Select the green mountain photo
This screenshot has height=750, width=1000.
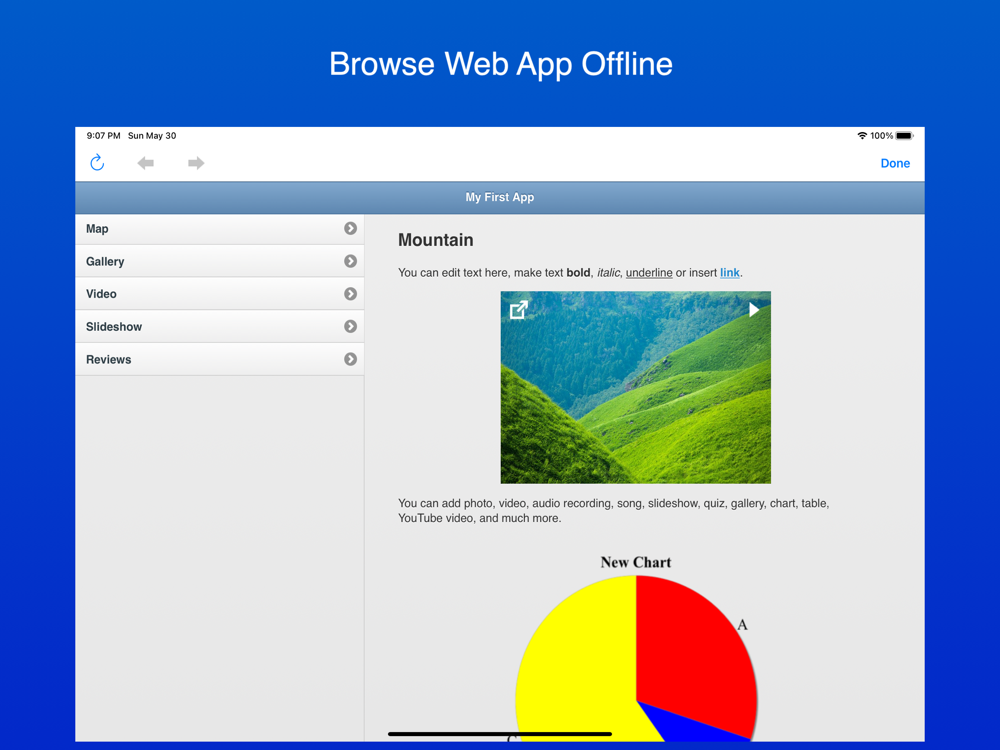[x=635, y=388]
